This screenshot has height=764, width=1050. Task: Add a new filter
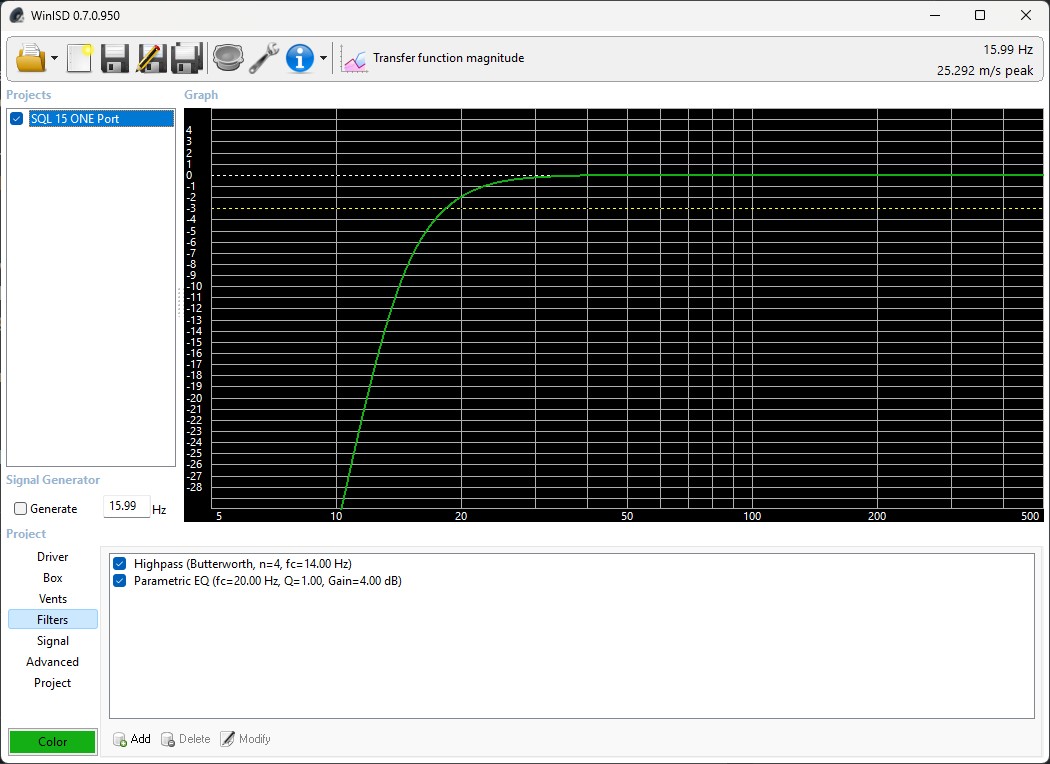click(132, 739)
